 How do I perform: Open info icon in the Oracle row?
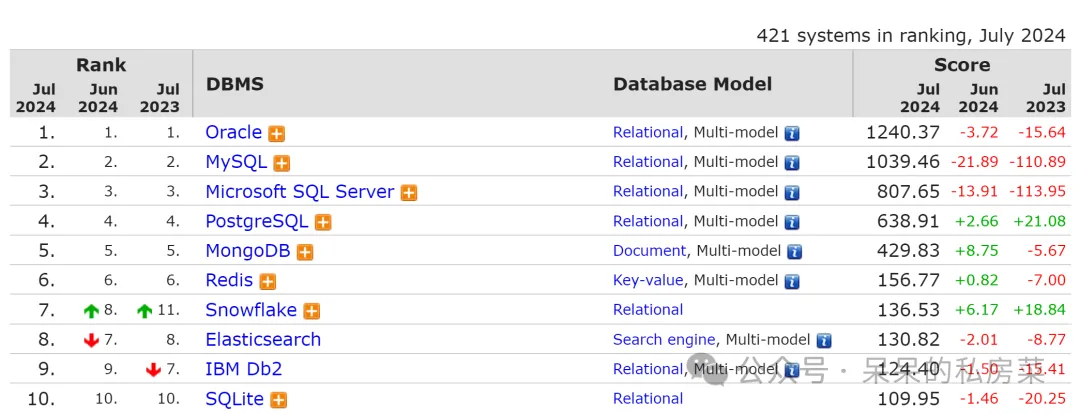(792, 134)
